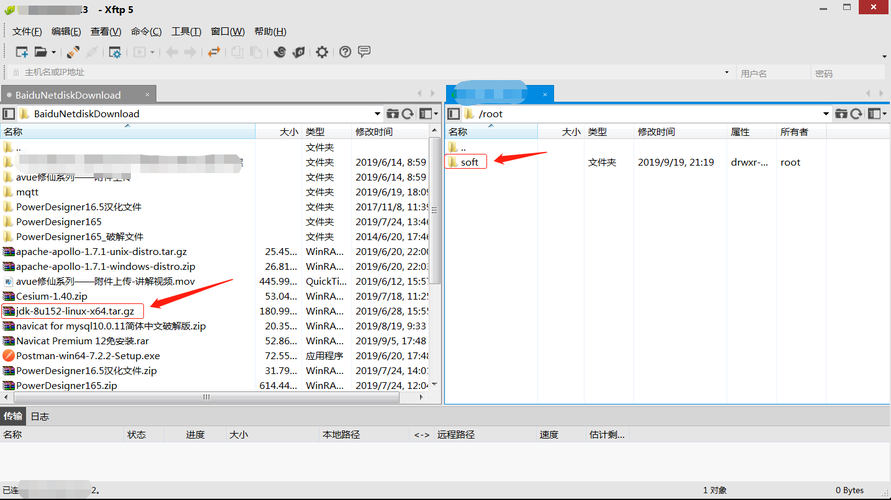Click the host name or IP address field

tap(369, 72)
